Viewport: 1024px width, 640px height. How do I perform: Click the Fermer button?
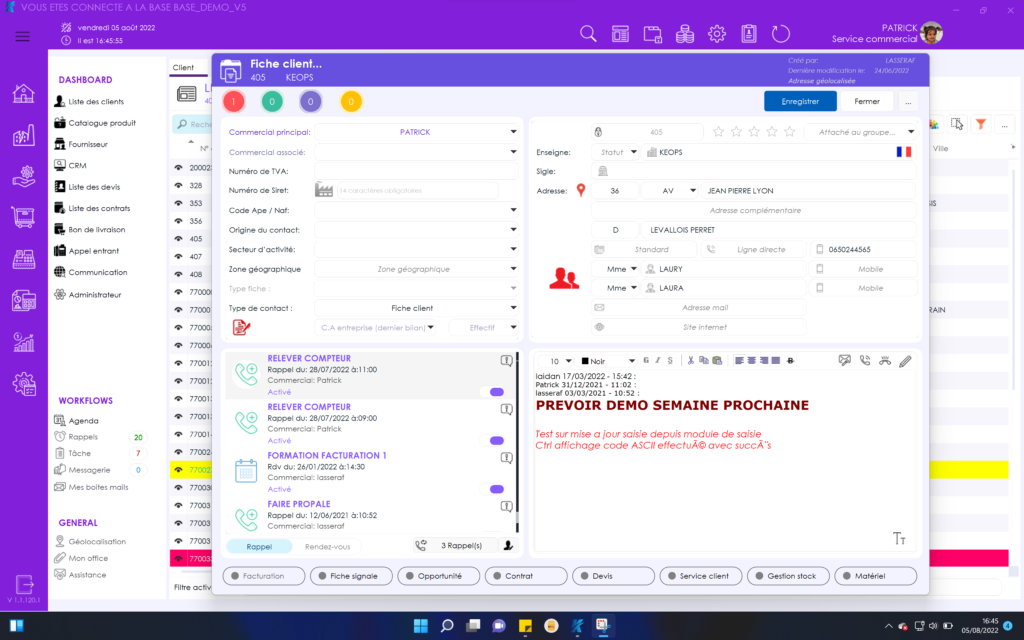pyautogui.click(x=867, y=101)
